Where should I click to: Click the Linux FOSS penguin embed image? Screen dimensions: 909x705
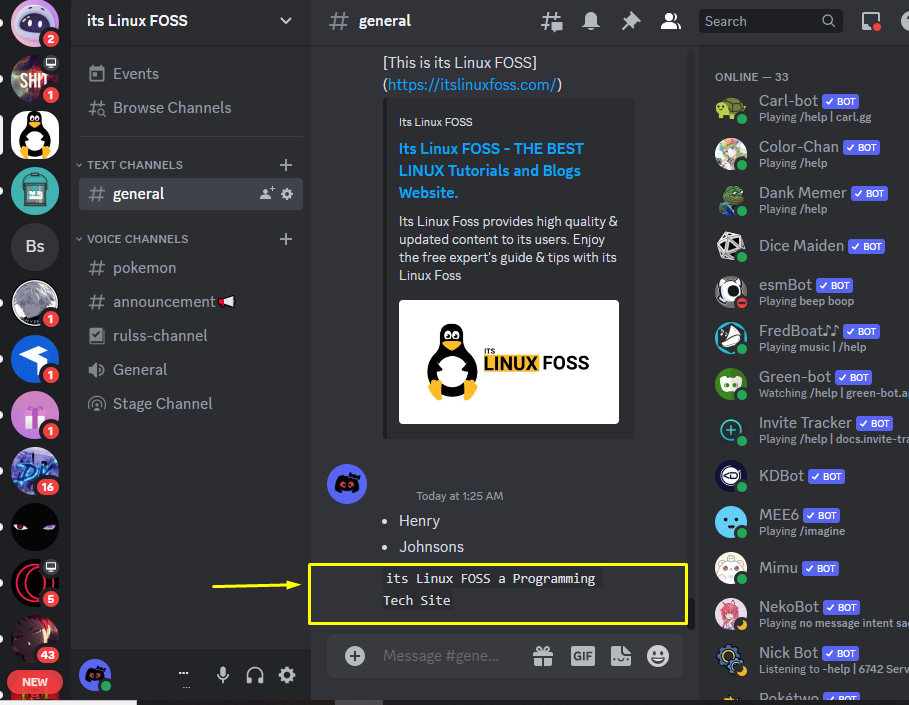click(x=509, y=362)
